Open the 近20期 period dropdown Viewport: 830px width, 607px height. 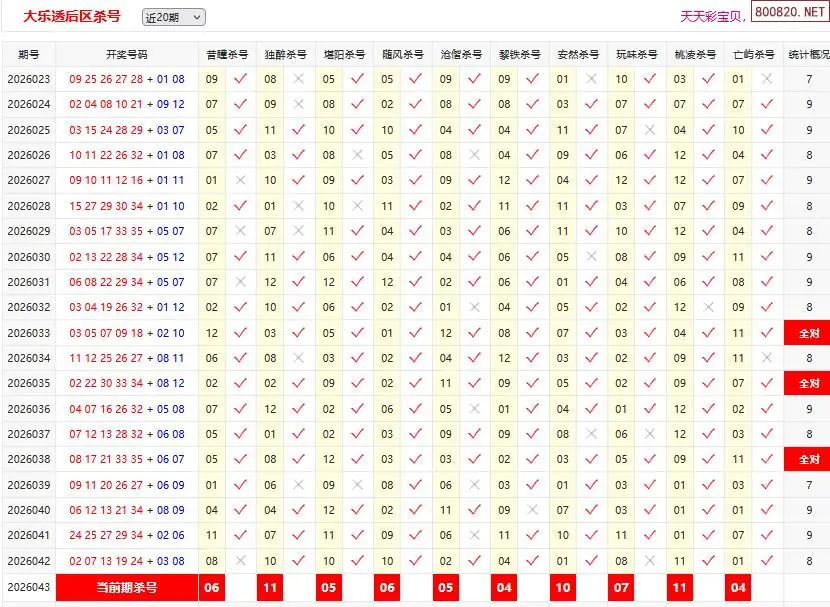(173, 17)
